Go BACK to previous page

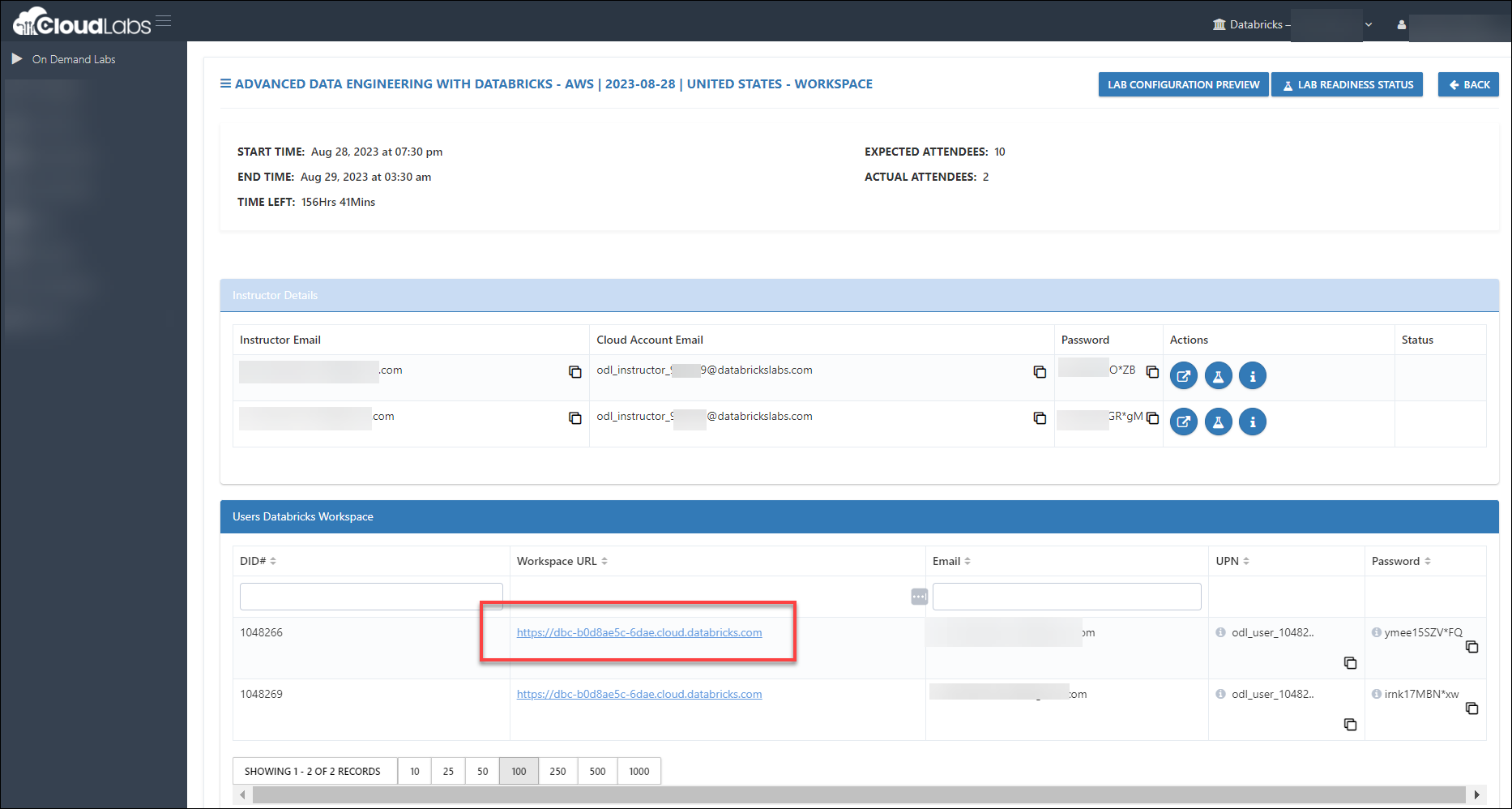coord(1468,84)
